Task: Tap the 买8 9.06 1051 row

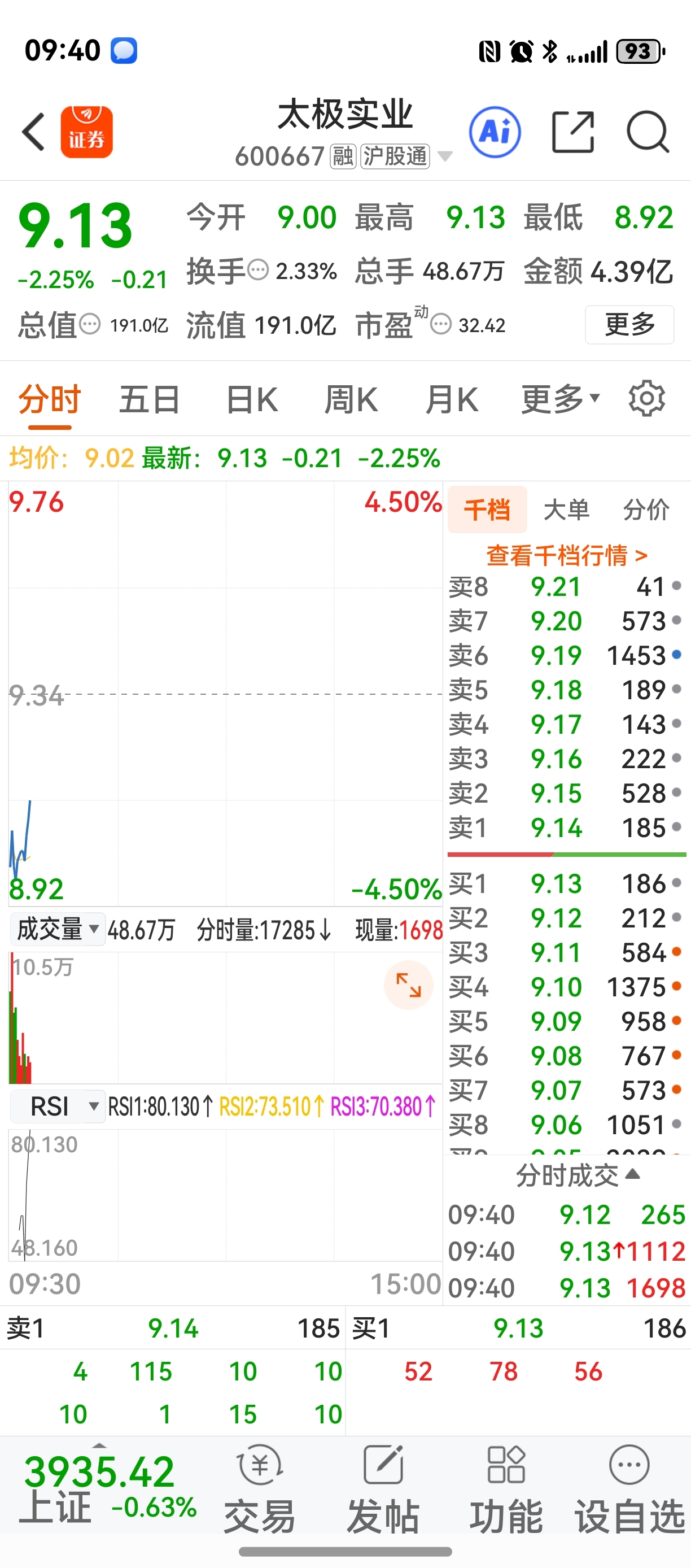Action: (566, 1123)
